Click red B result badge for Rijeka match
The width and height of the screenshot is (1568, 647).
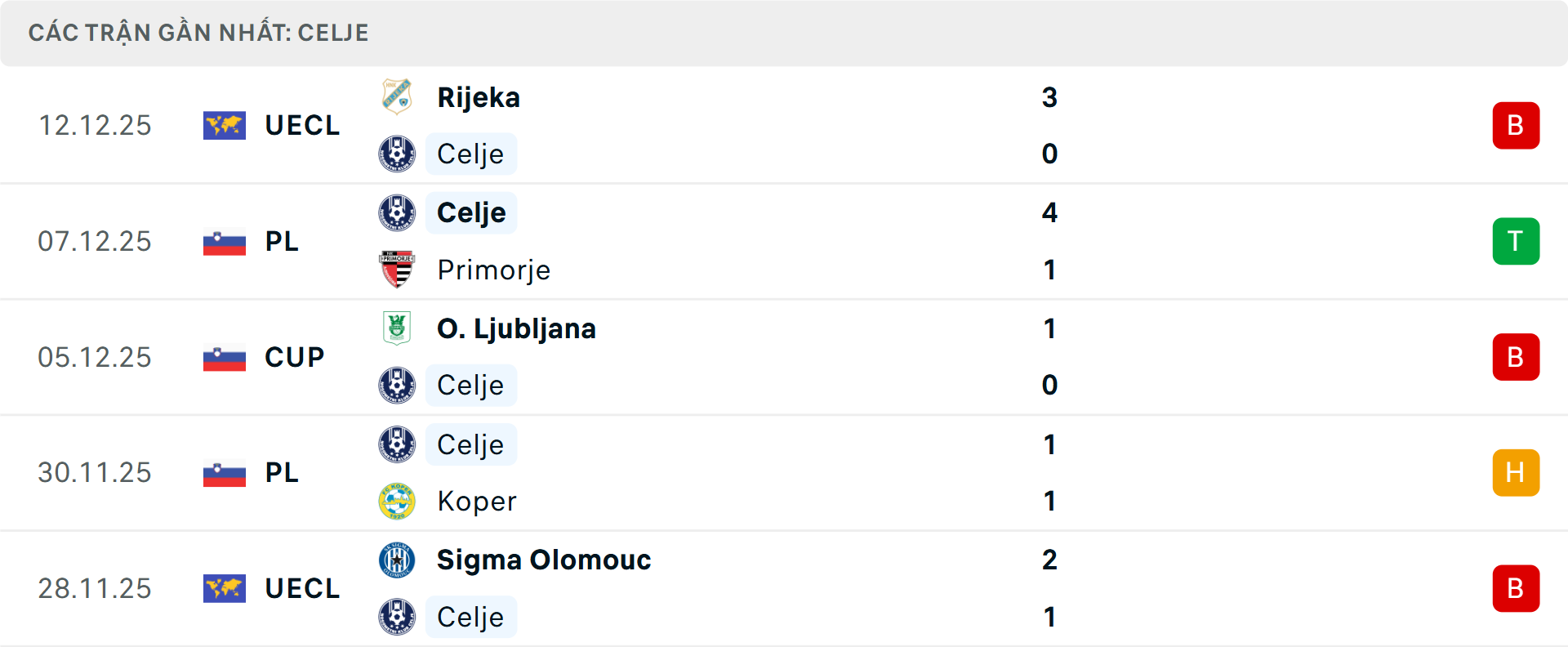pos(1516,126)
